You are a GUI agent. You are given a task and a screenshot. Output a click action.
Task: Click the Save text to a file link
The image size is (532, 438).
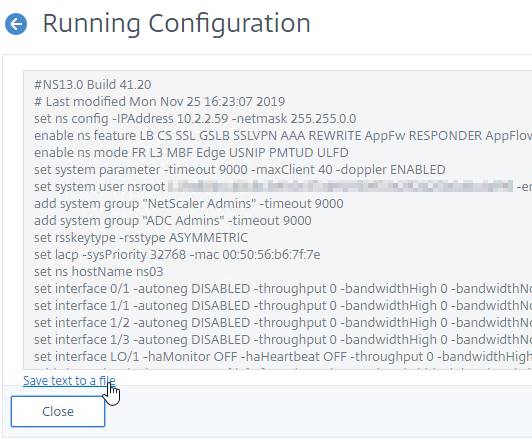(69, 381)
